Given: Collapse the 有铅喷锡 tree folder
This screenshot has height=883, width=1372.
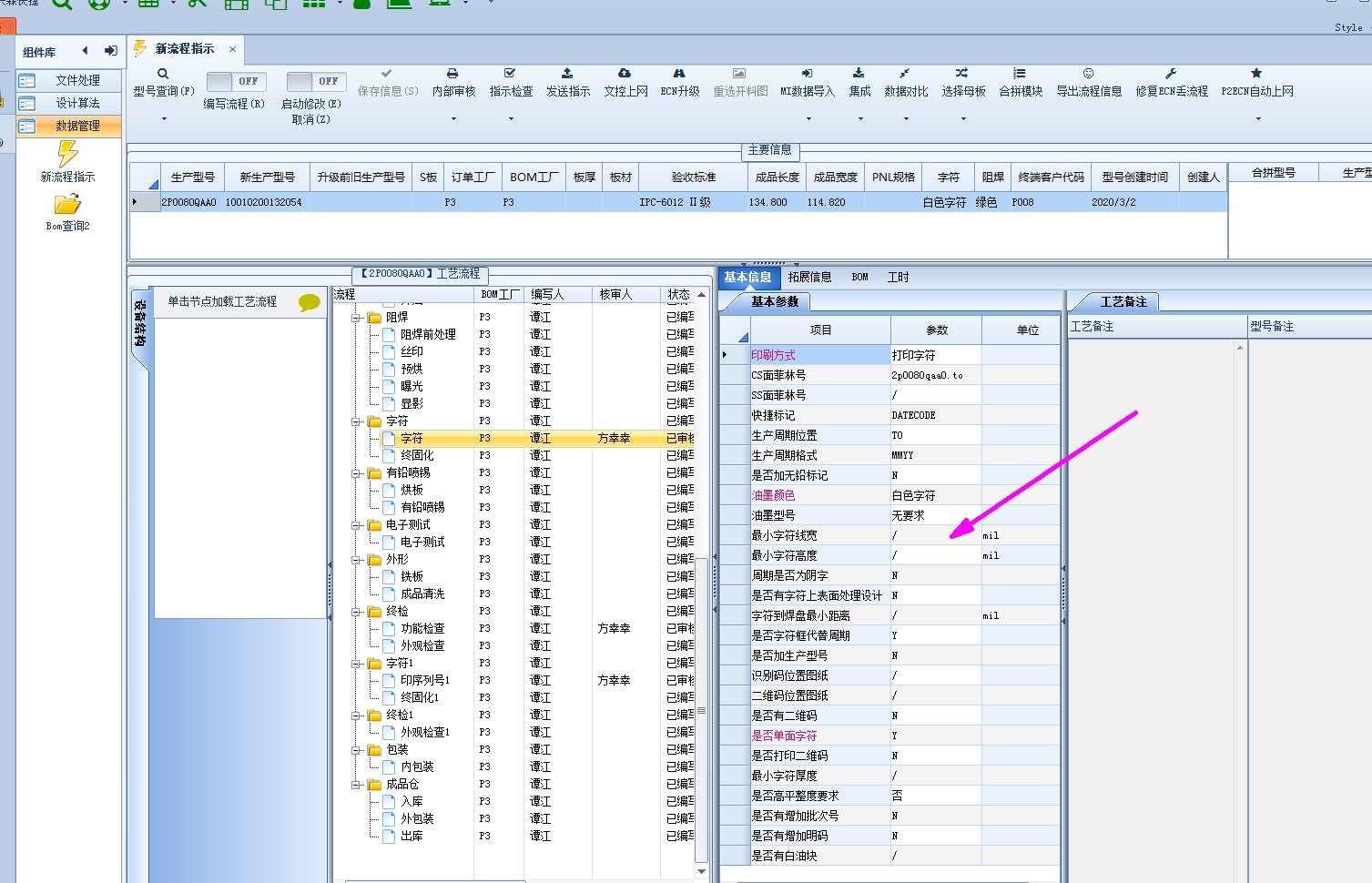Looking at the screenshot, I should point(356,473).
